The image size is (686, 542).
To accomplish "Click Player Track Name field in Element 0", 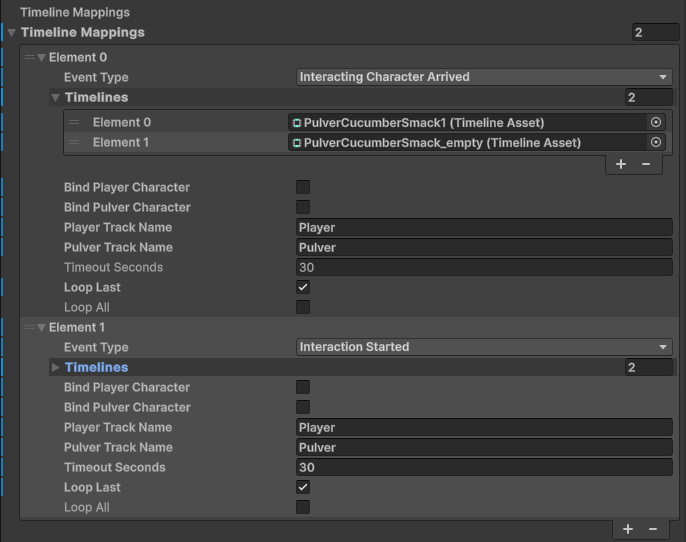I will pyautogui.click(x=484, y=227).
